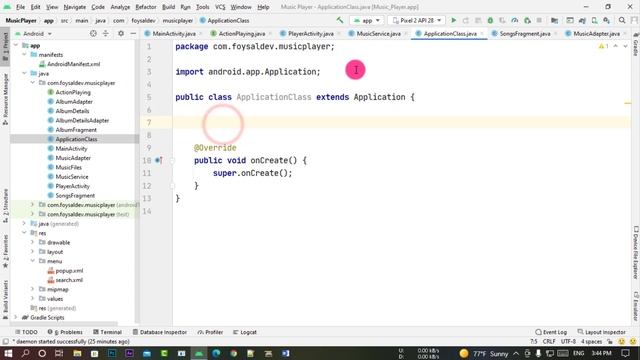
Task: Open Chrome from the taskbar
Action: pyautogui.click(x=233, y=353)
